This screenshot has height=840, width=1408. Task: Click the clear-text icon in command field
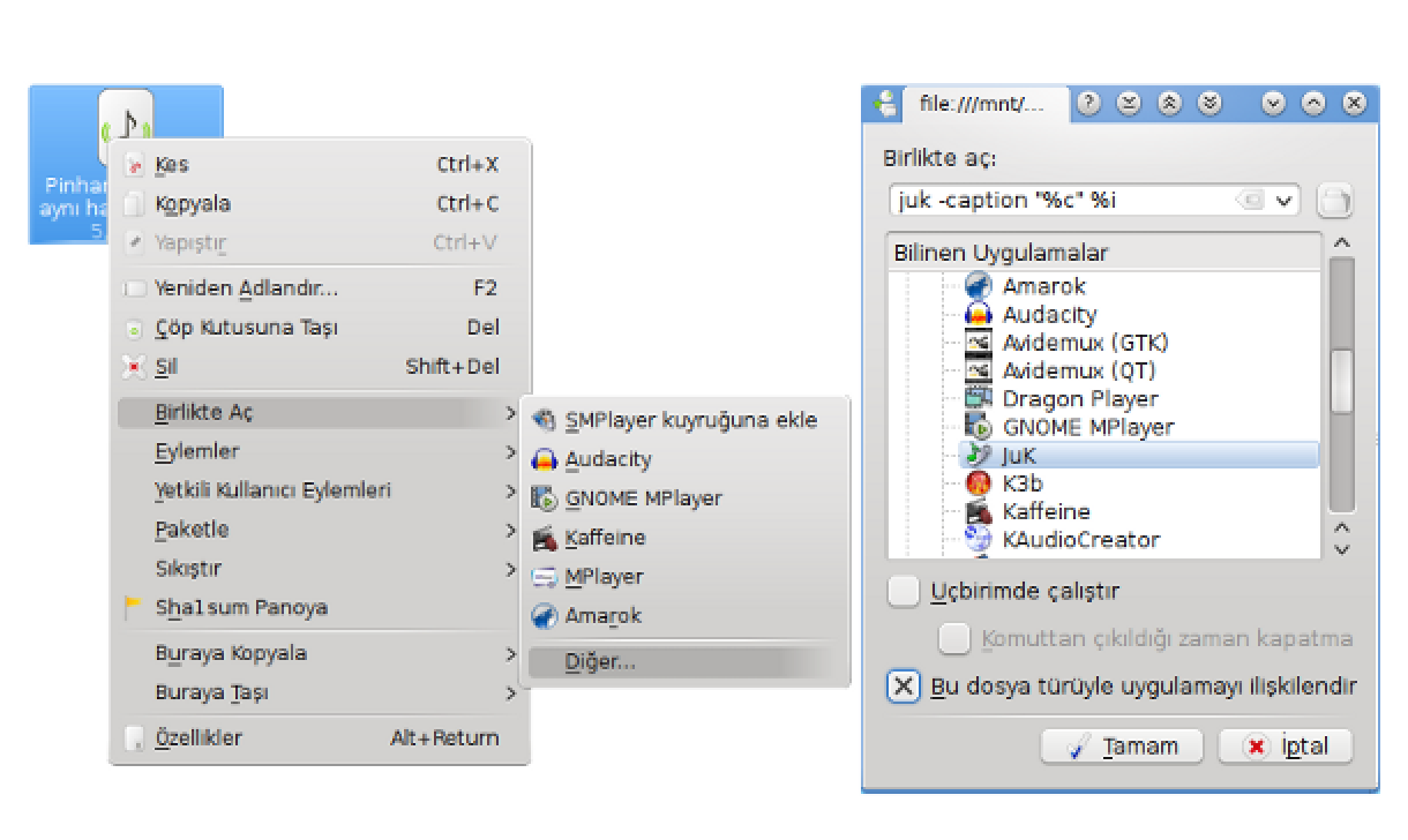(x=1250, y=201)
